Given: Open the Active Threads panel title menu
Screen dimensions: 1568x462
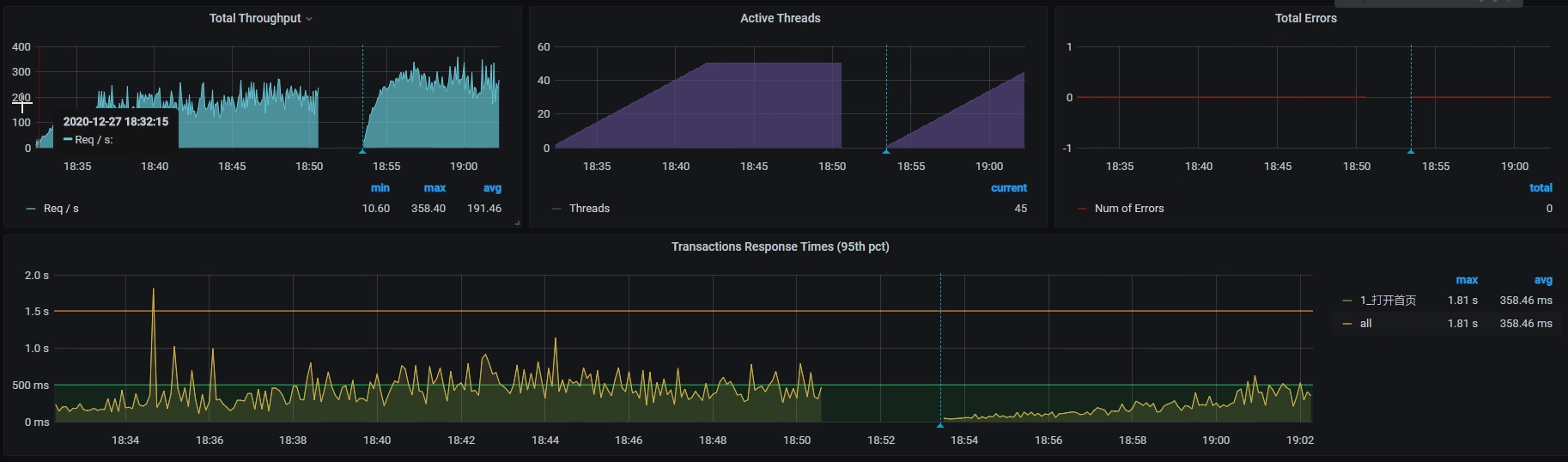Looking at the screenshot, I should pyautogui.click(x=780, y=18).
